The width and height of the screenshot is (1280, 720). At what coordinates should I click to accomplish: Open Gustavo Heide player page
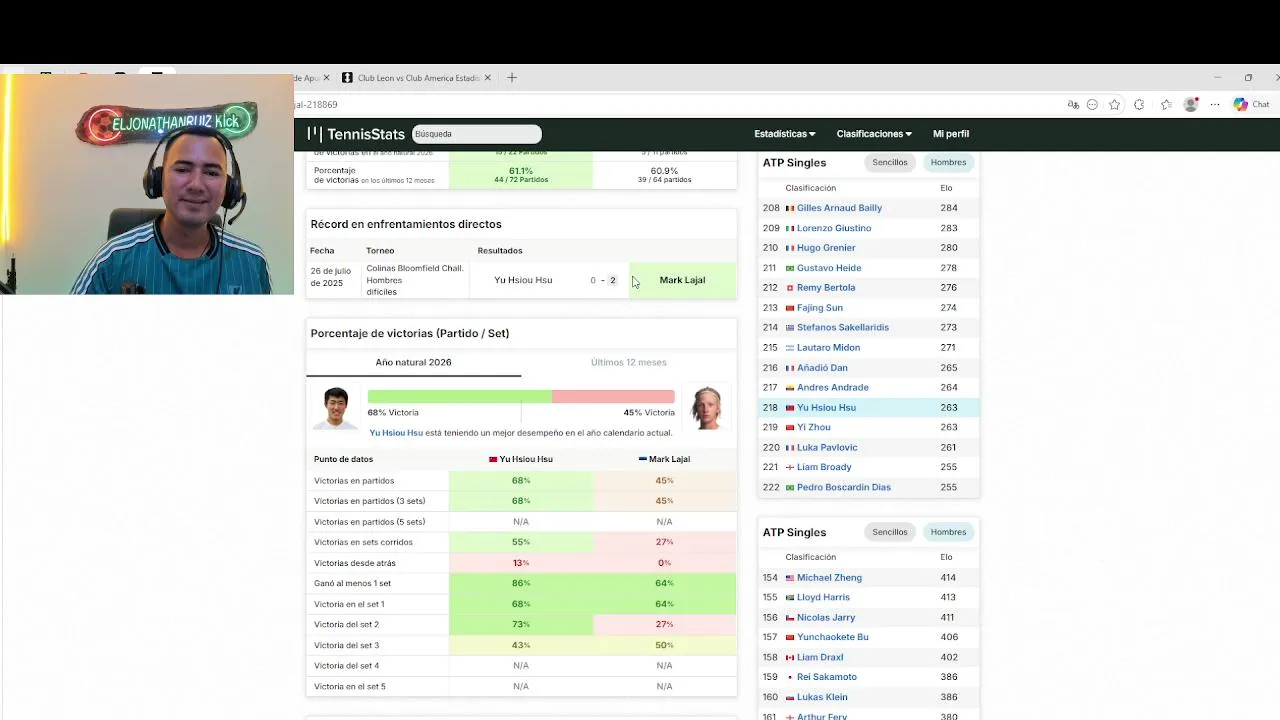click(829, 268)
